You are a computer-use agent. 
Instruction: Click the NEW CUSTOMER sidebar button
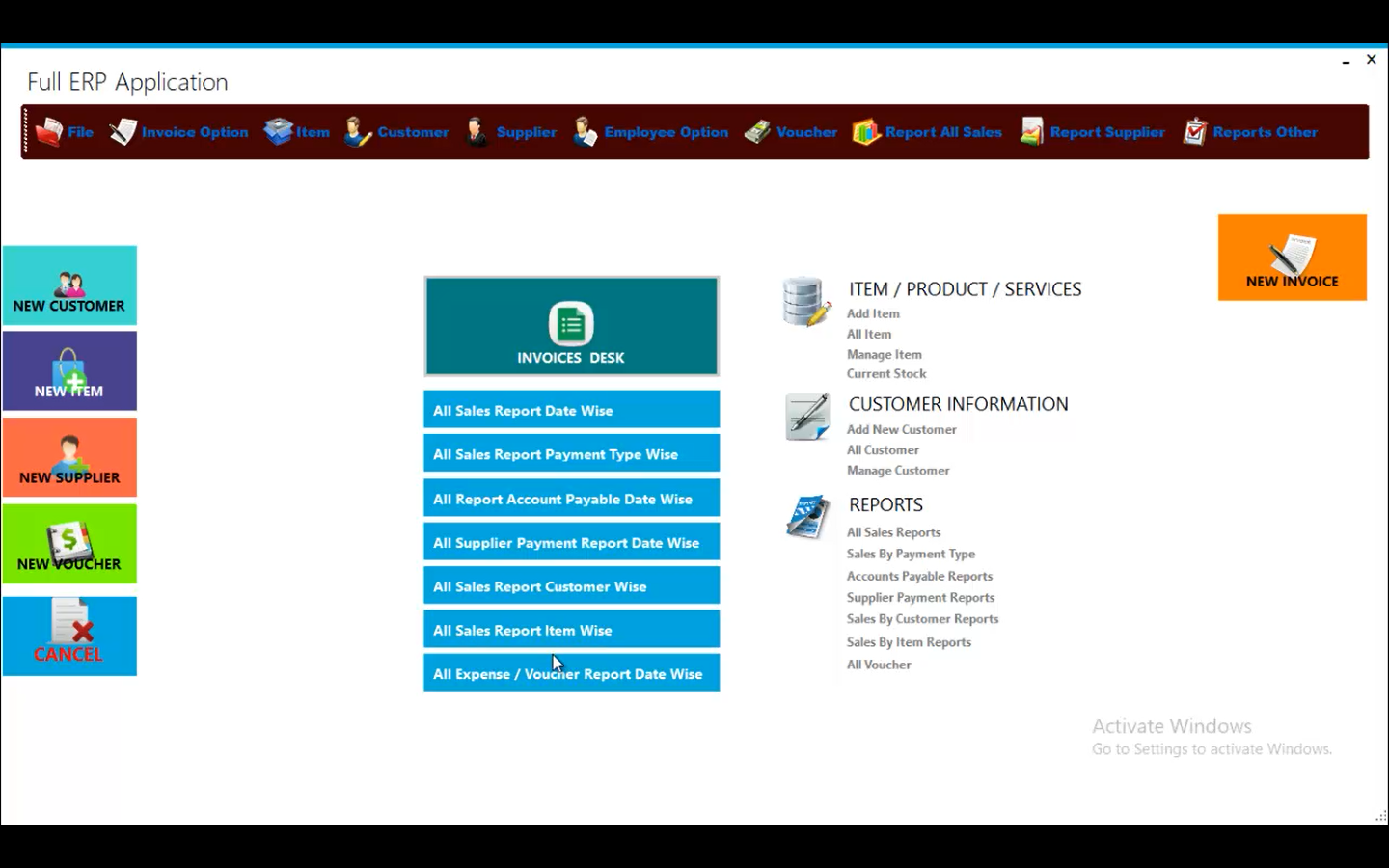pos(68,285)
